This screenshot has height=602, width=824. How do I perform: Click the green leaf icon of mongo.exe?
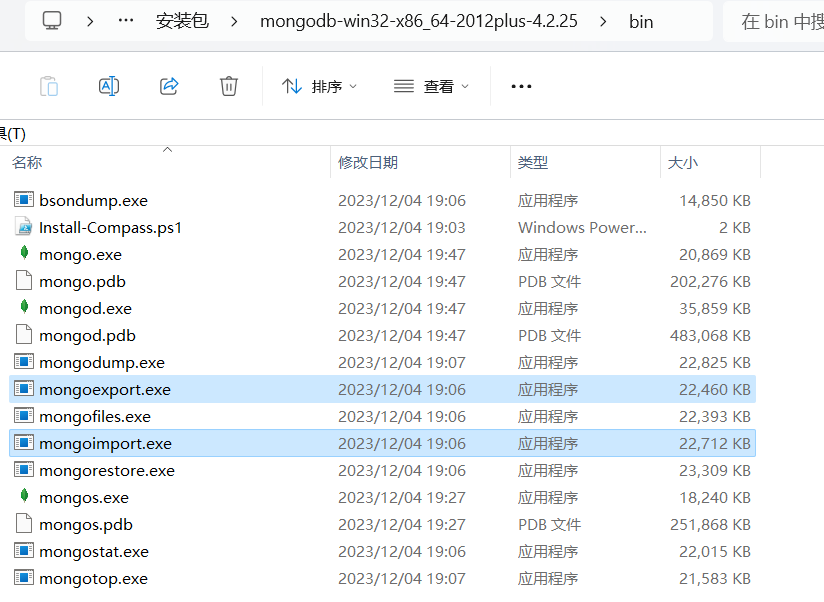coord(24,253)
